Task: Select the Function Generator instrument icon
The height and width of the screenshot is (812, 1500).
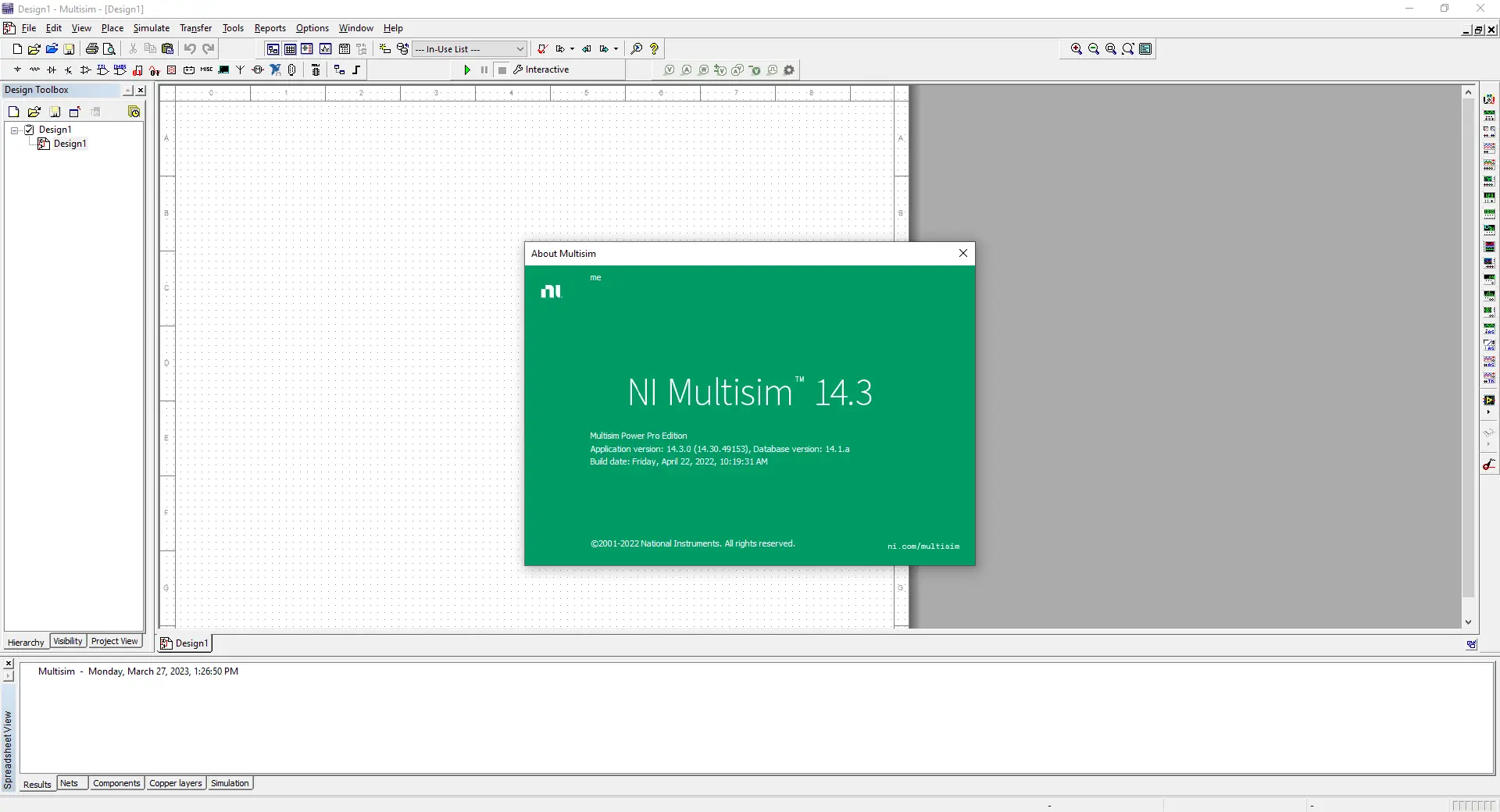Action: (1489, 115)
